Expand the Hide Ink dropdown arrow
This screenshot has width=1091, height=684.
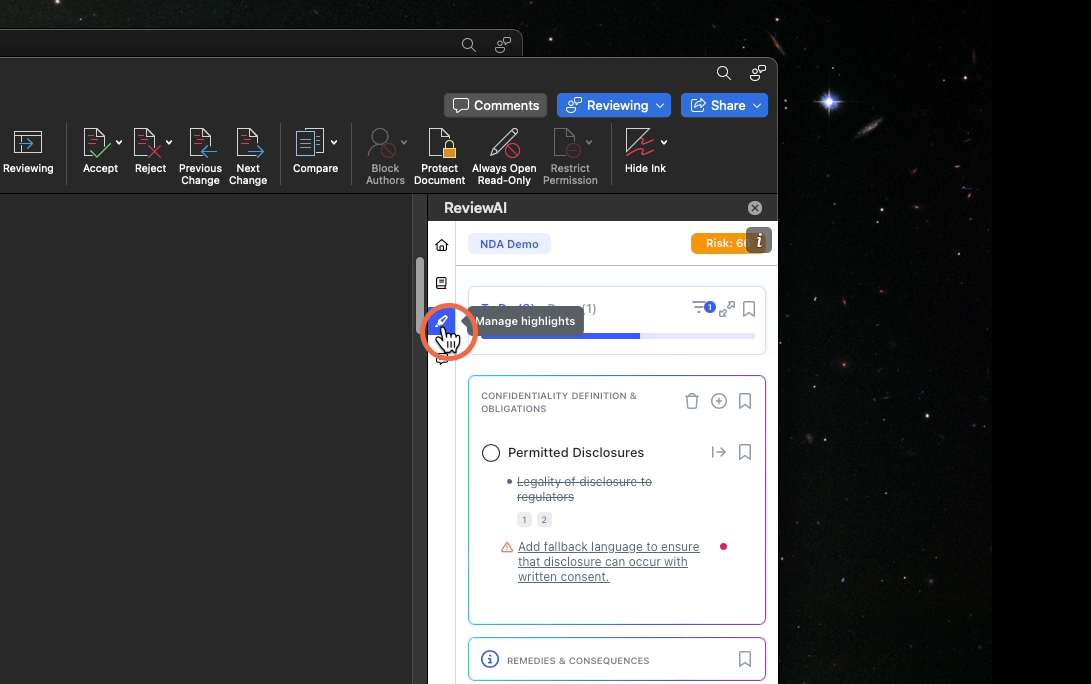pos(664,143)
